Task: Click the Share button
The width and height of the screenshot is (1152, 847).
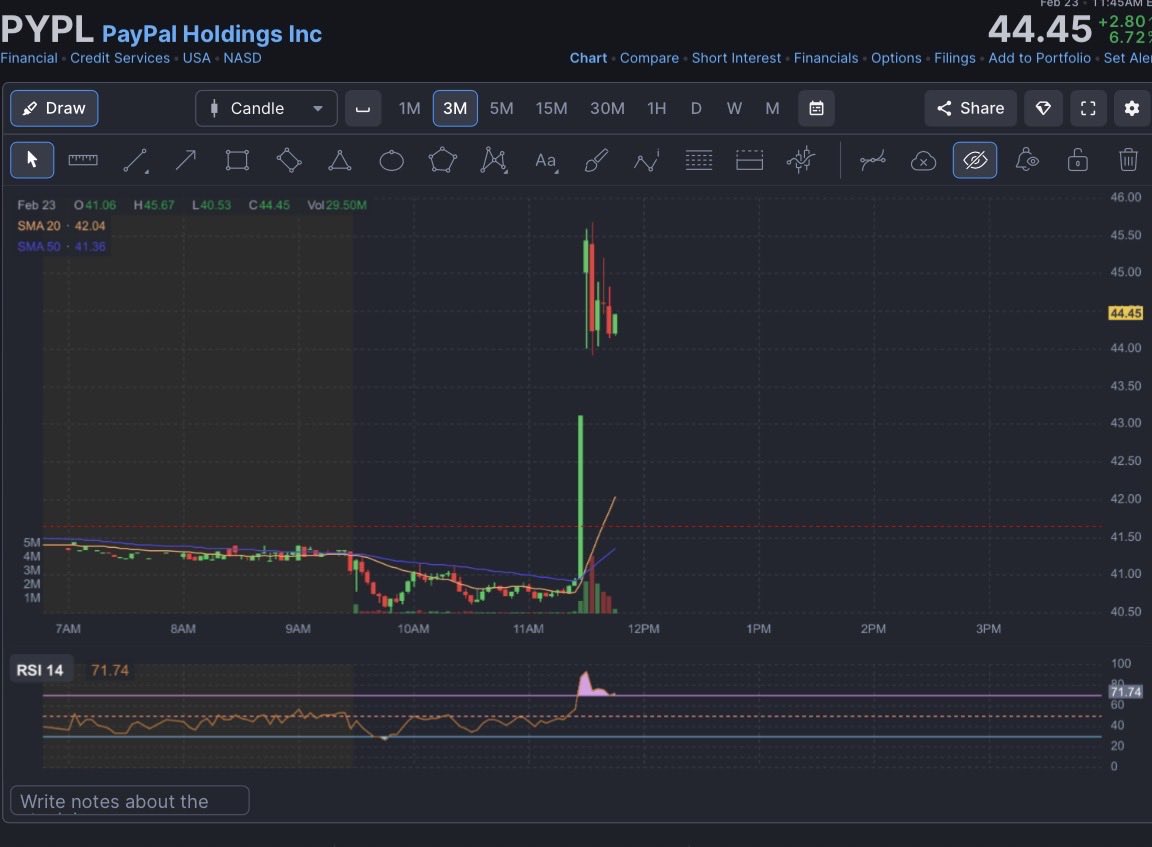Action: point(971,109)
